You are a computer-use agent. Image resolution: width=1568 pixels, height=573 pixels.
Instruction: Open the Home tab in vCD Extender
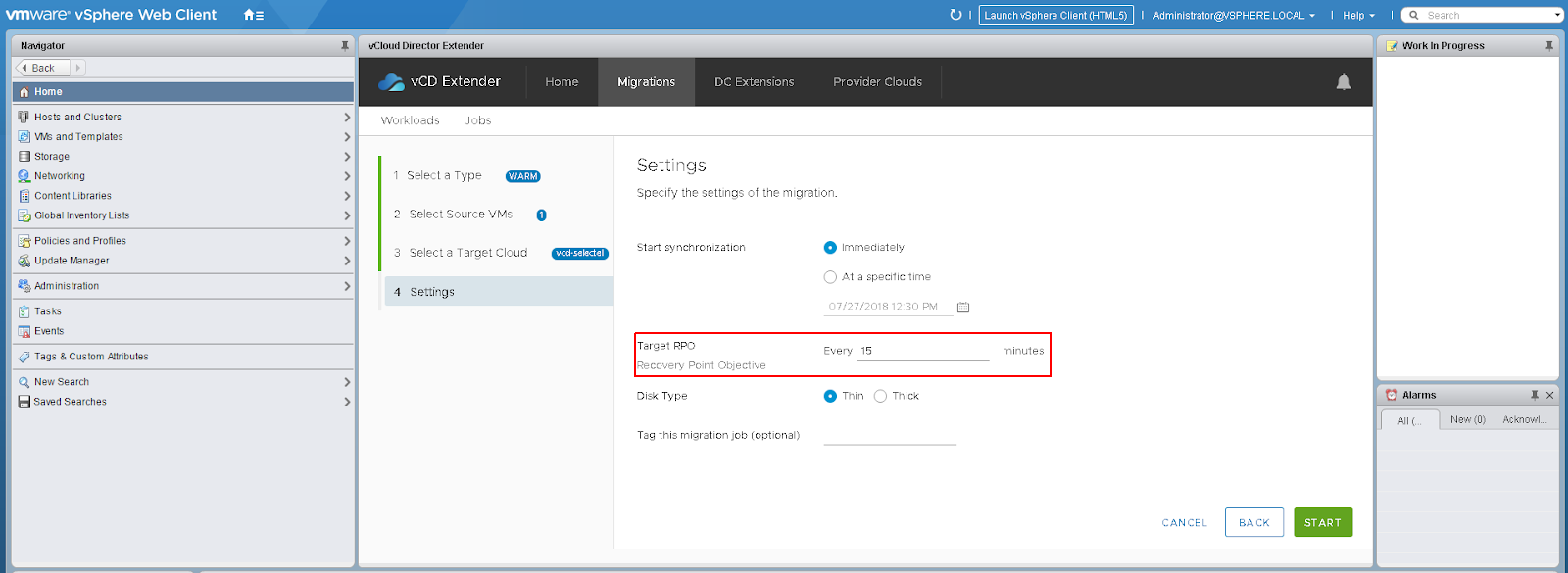(x=562, y=82)
